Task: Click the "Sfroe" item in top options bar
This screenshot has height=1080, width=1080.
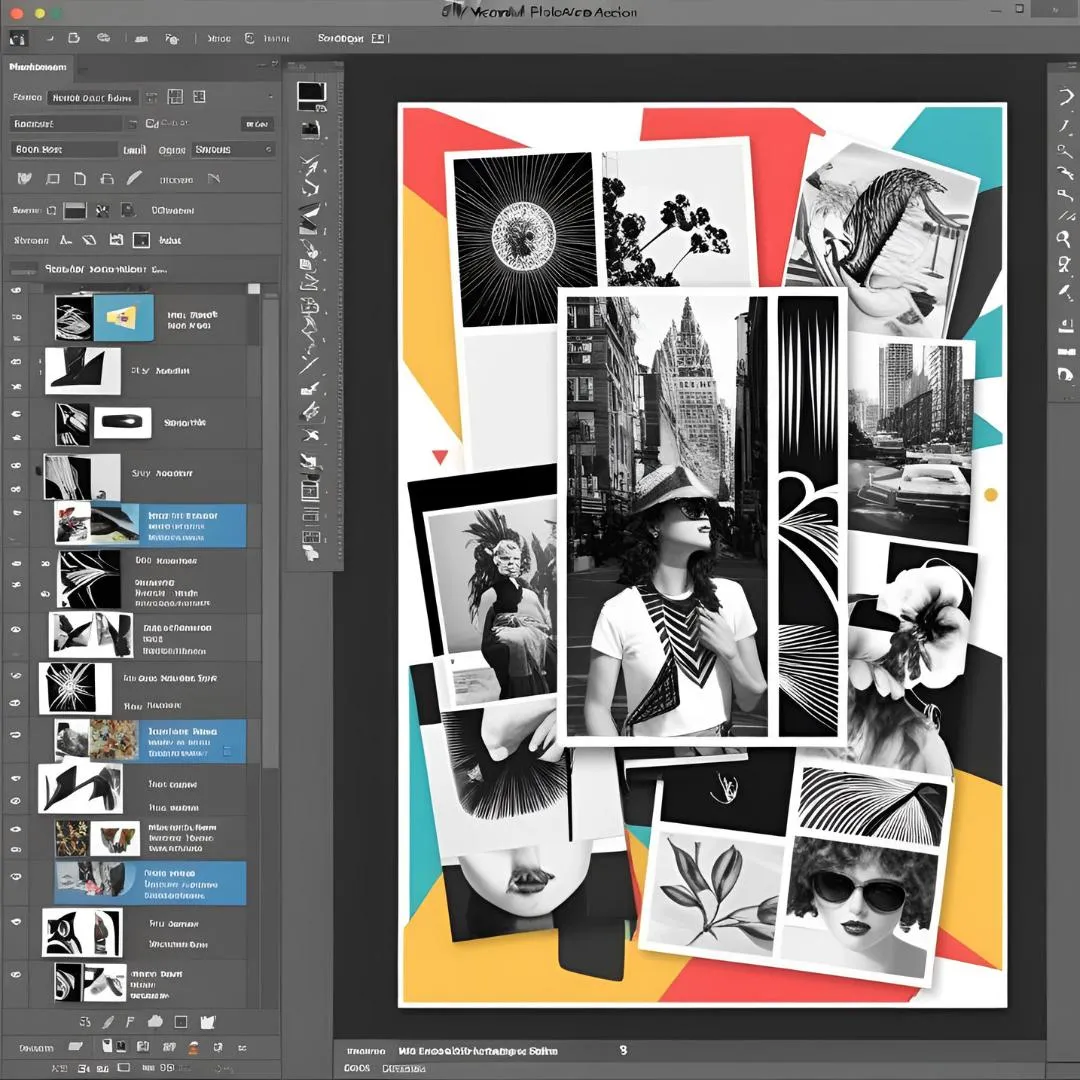Action: click(218, 39)
